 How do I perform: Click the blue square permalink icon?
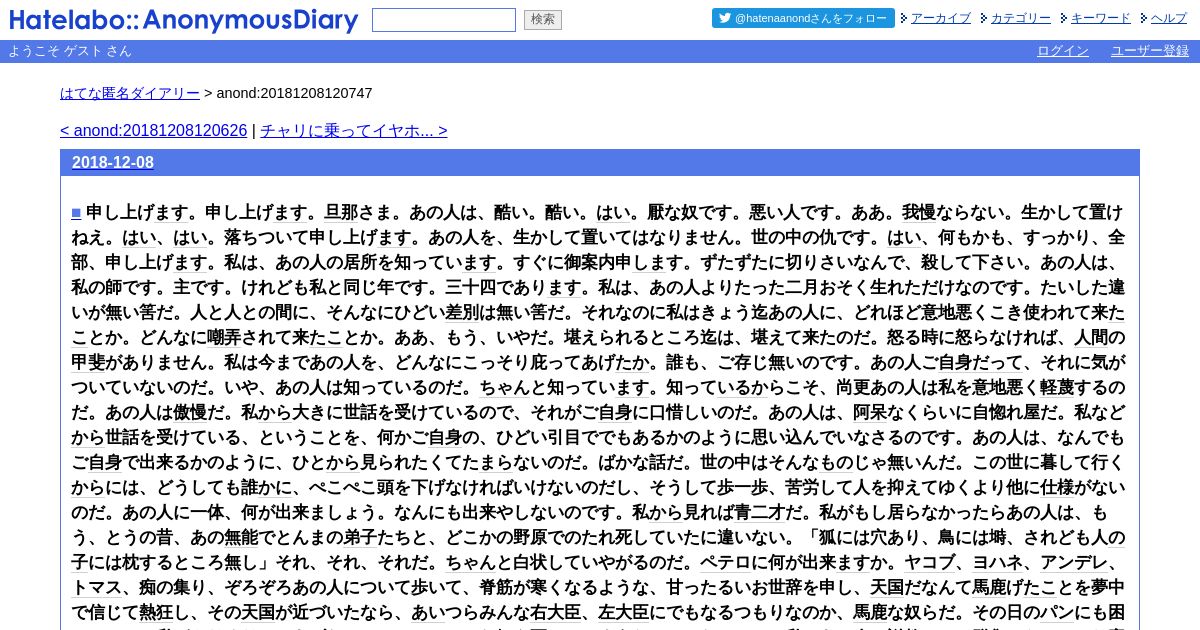76,212
